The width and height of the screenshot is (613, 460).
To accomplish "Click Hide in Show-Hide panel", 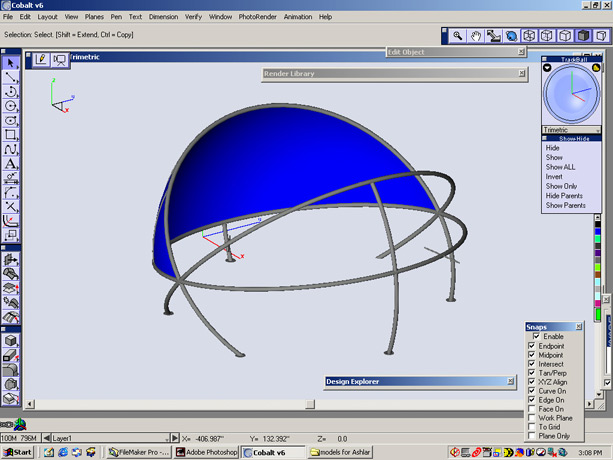I will 552,148.
